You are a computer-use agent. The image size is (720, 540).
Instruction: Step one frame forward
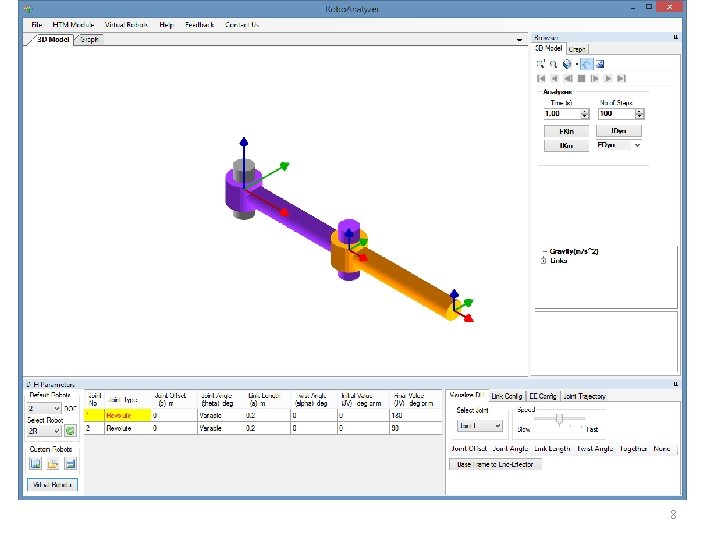[595, 79]
